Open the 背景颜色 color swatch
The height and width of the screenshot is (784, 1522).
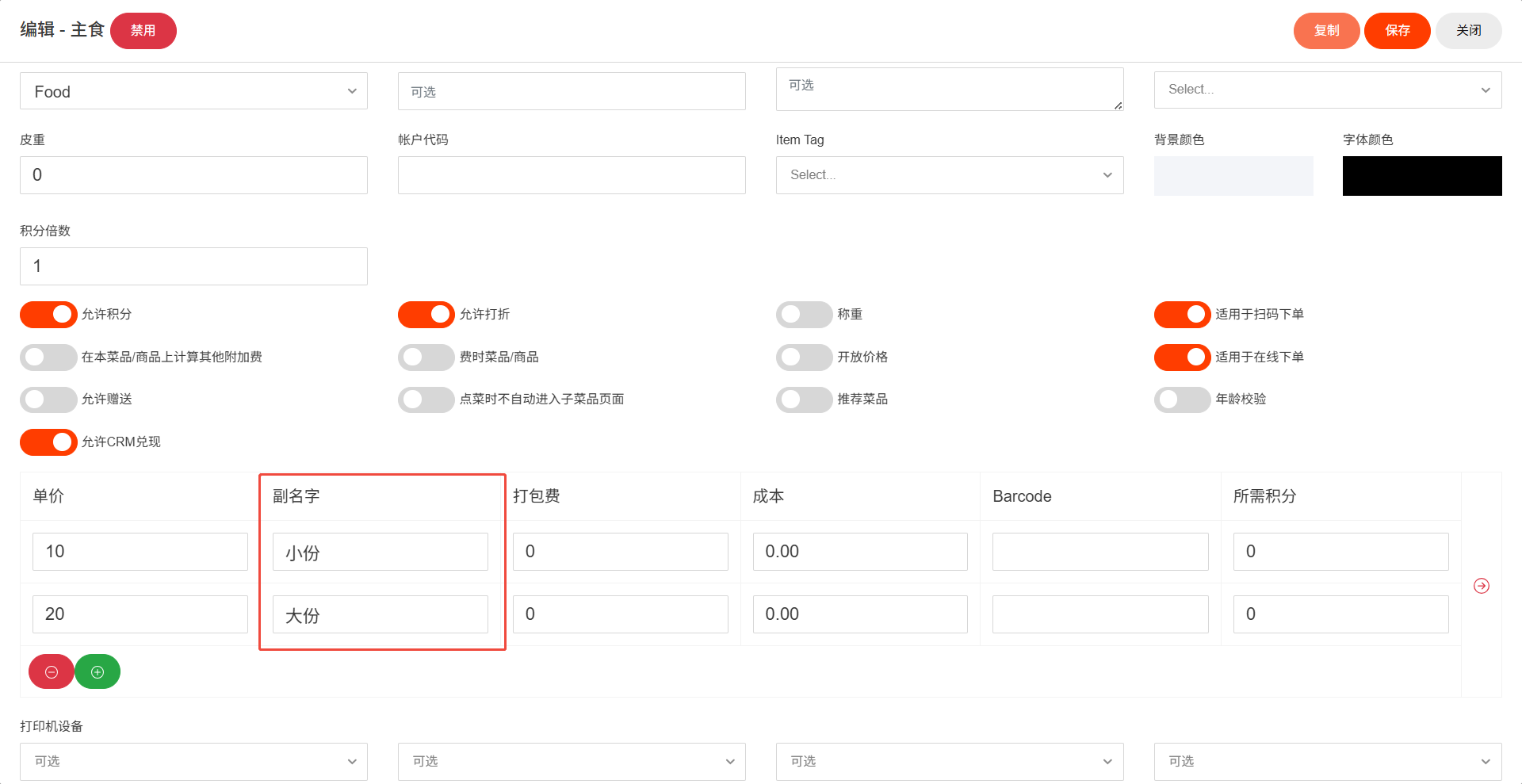1233,176
